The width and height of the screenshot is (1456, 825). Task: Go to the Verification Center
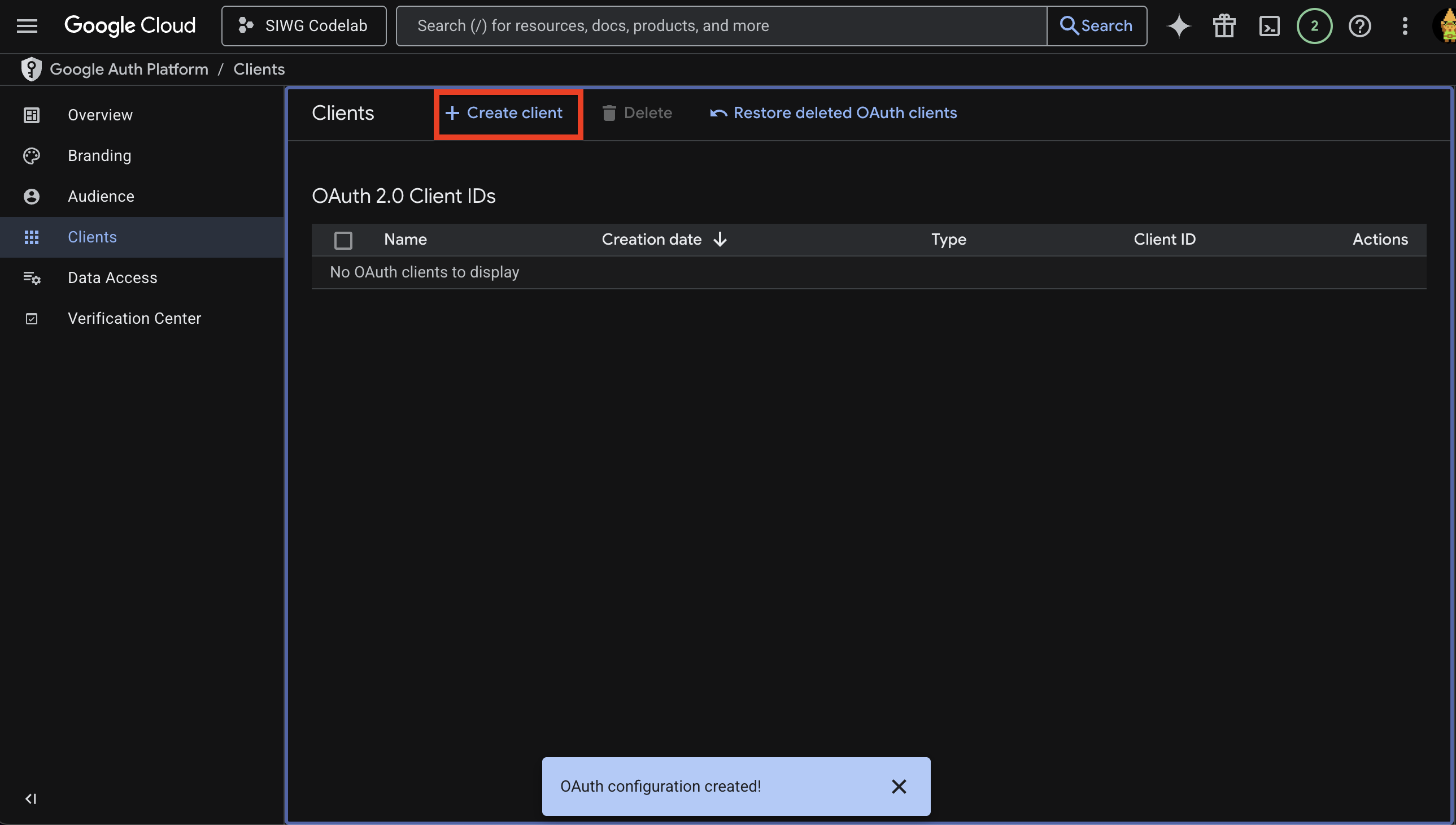pos(134,318)
